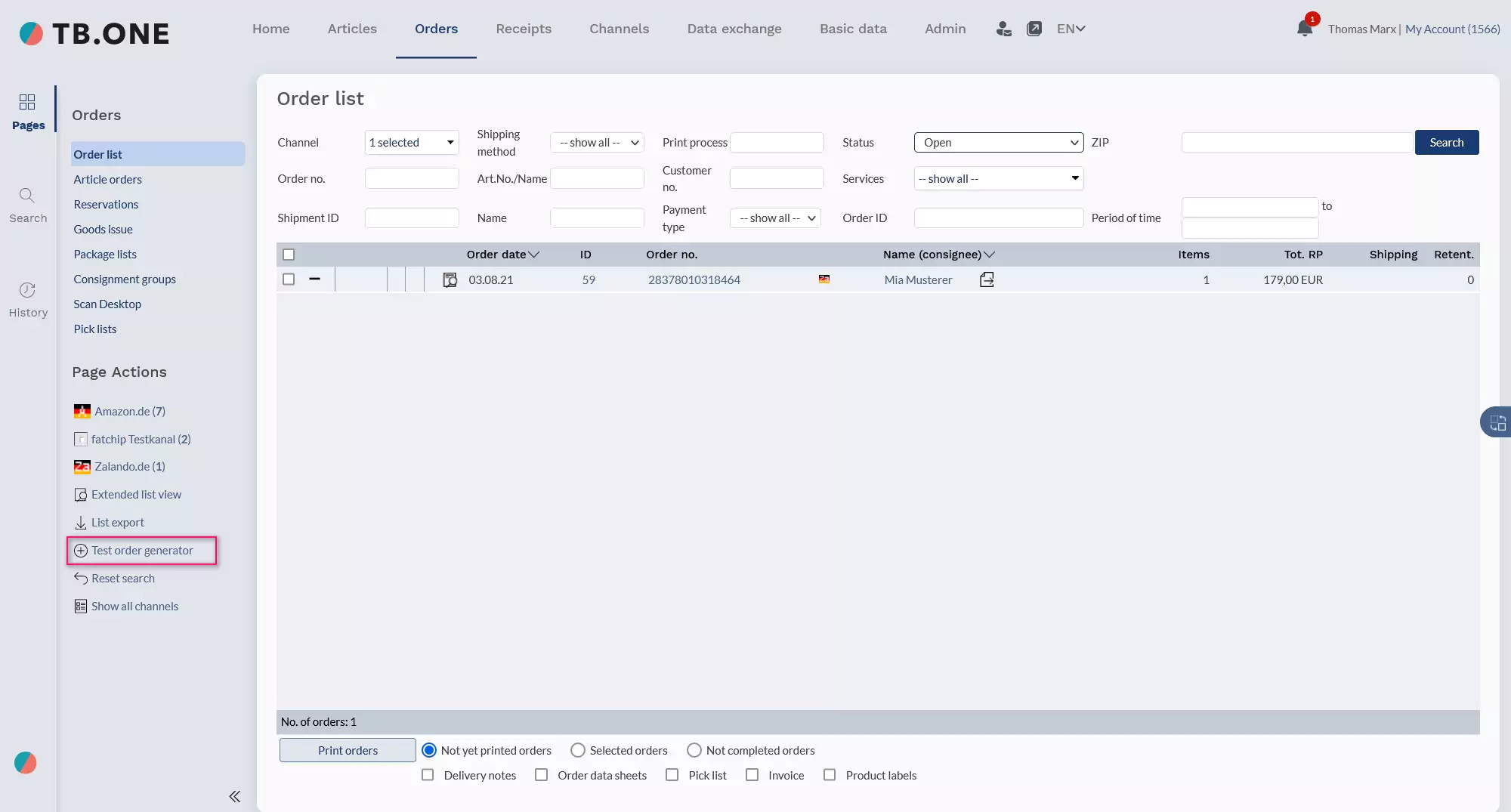The height and width of the screenshot is (812, 1511).
Task: Open the Services dropdown
Action: (999, 179)
